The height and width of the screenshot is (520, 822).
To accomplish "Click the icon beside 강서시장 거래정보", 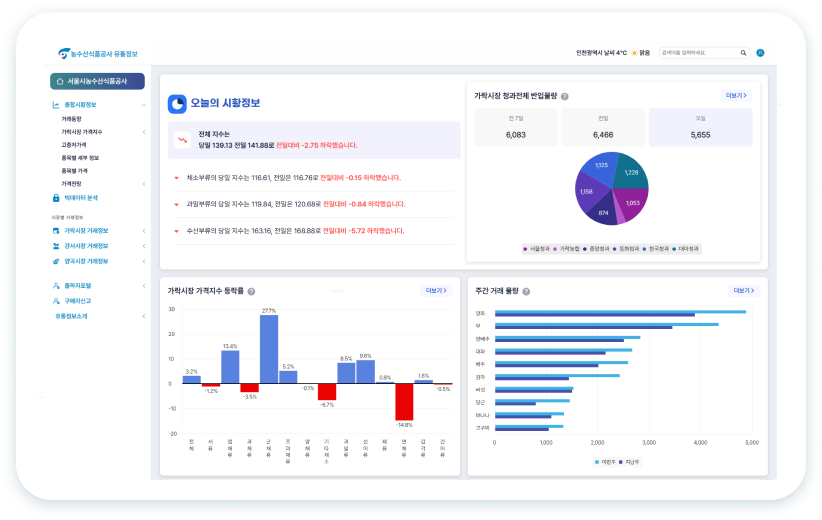I will pyautogui.click(x=56, y=246).
